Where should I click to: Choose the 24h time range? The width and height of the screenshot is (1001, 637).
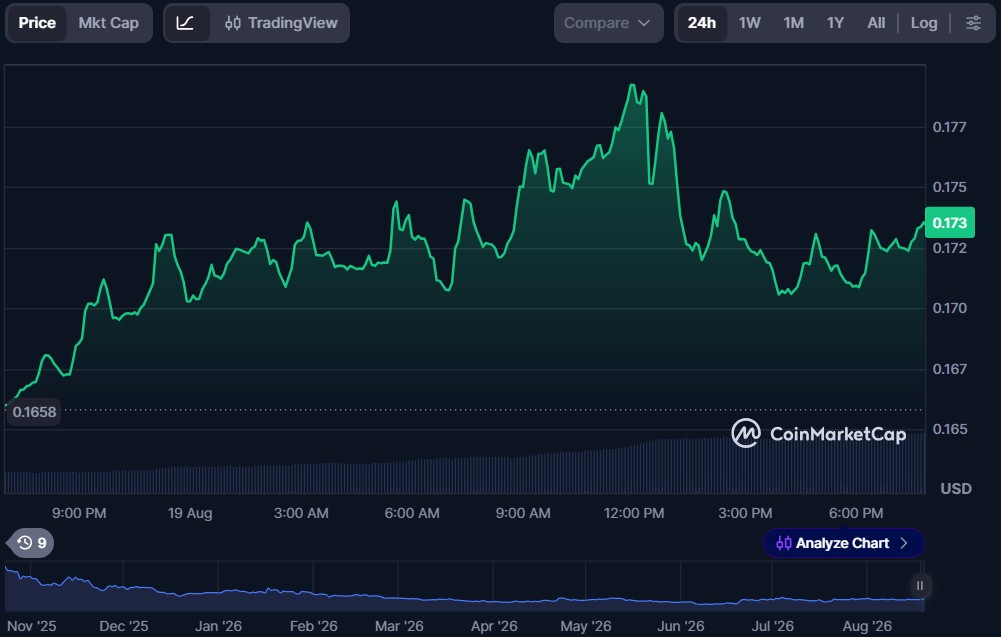click(702, 23)
